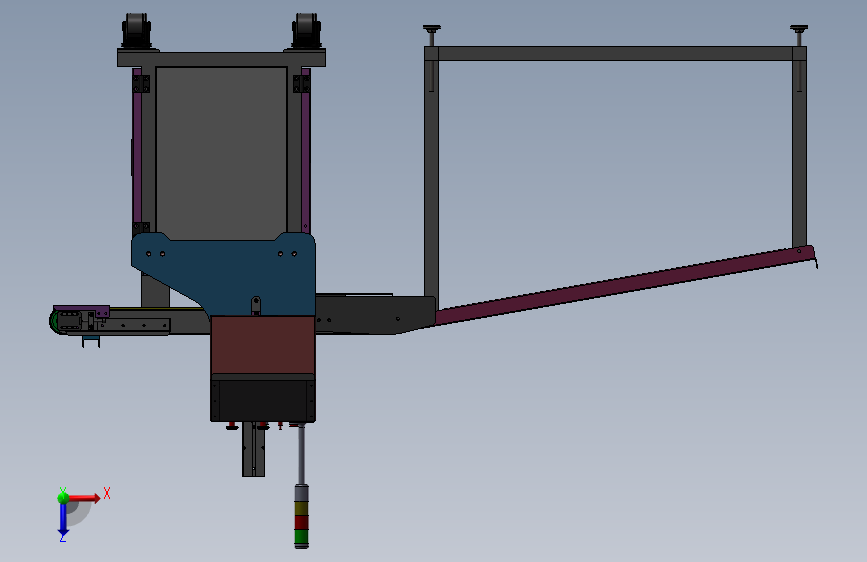Select the gray pole of the signal tower
The image size is (867, 562).
tap(301, 455)
